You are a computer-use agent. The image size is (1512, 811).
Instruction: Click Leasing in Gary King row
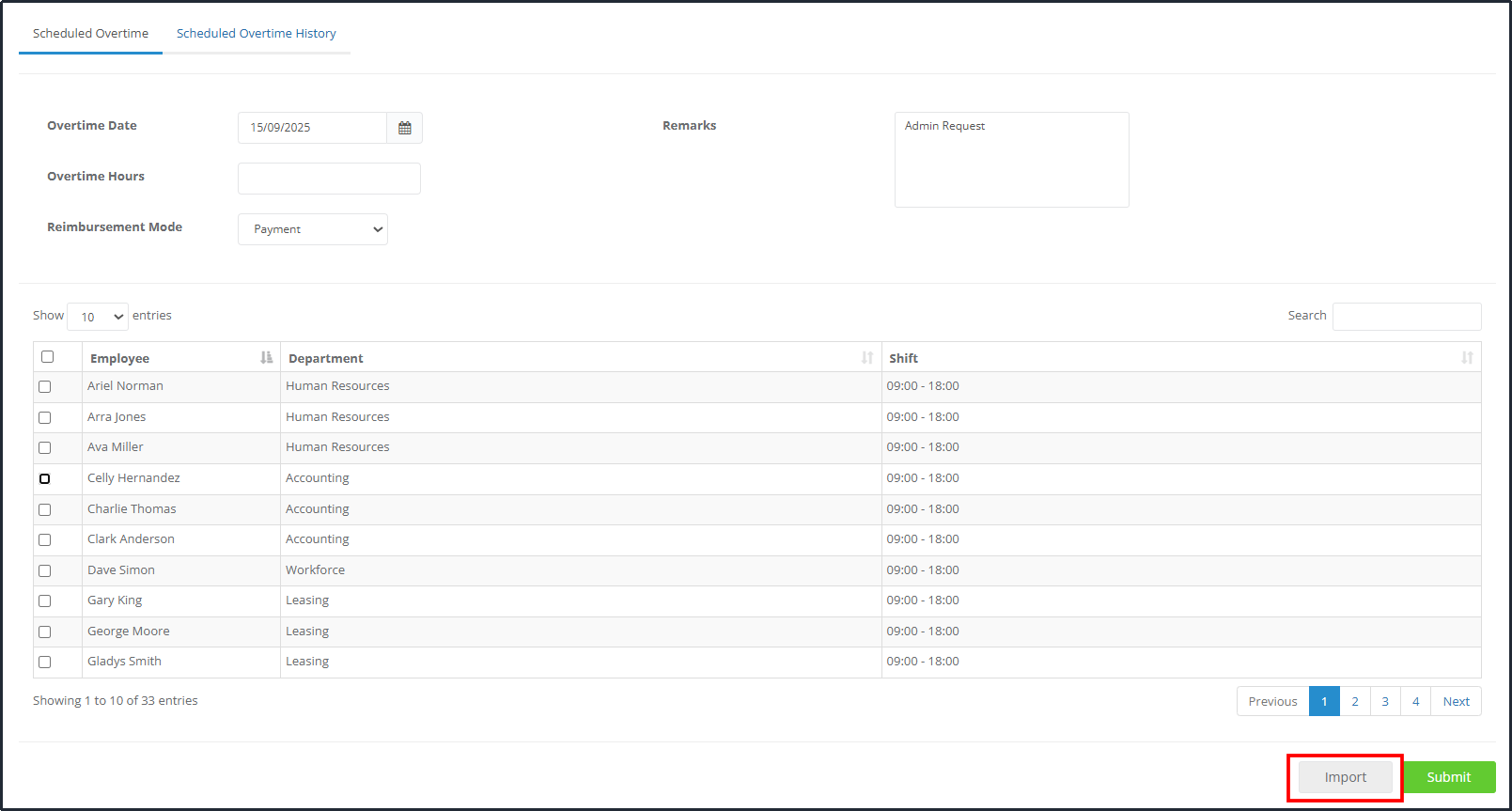point(307,600)
